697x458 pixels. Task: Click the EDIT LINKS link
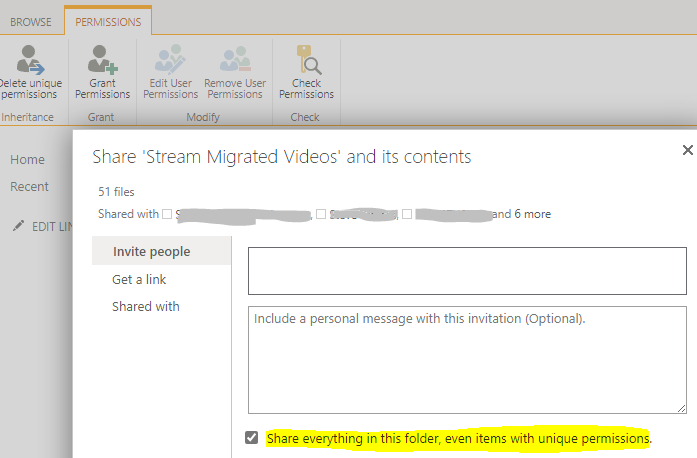coord(52,226)
